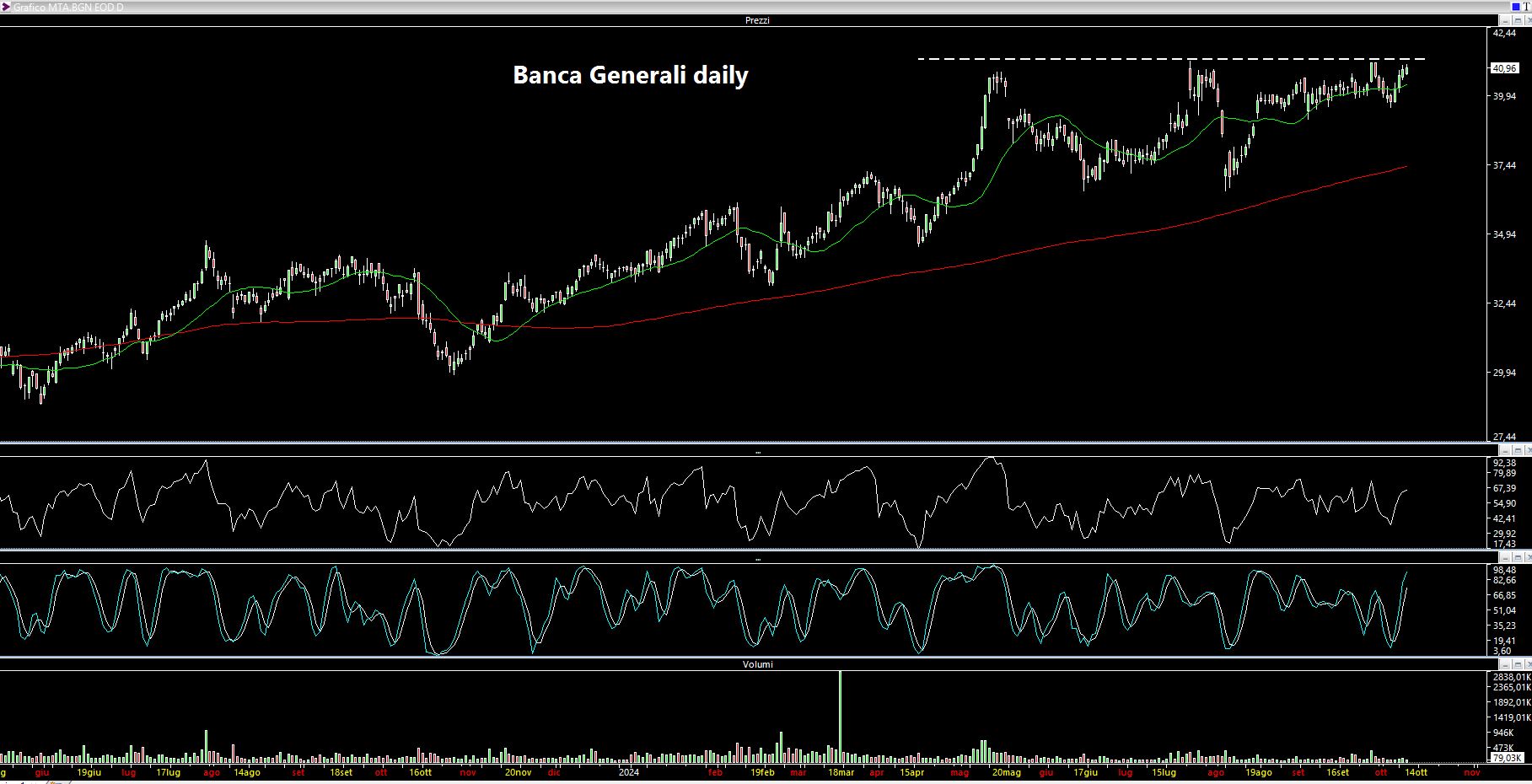Click the 14ott date marker

tap(1416, 772)
